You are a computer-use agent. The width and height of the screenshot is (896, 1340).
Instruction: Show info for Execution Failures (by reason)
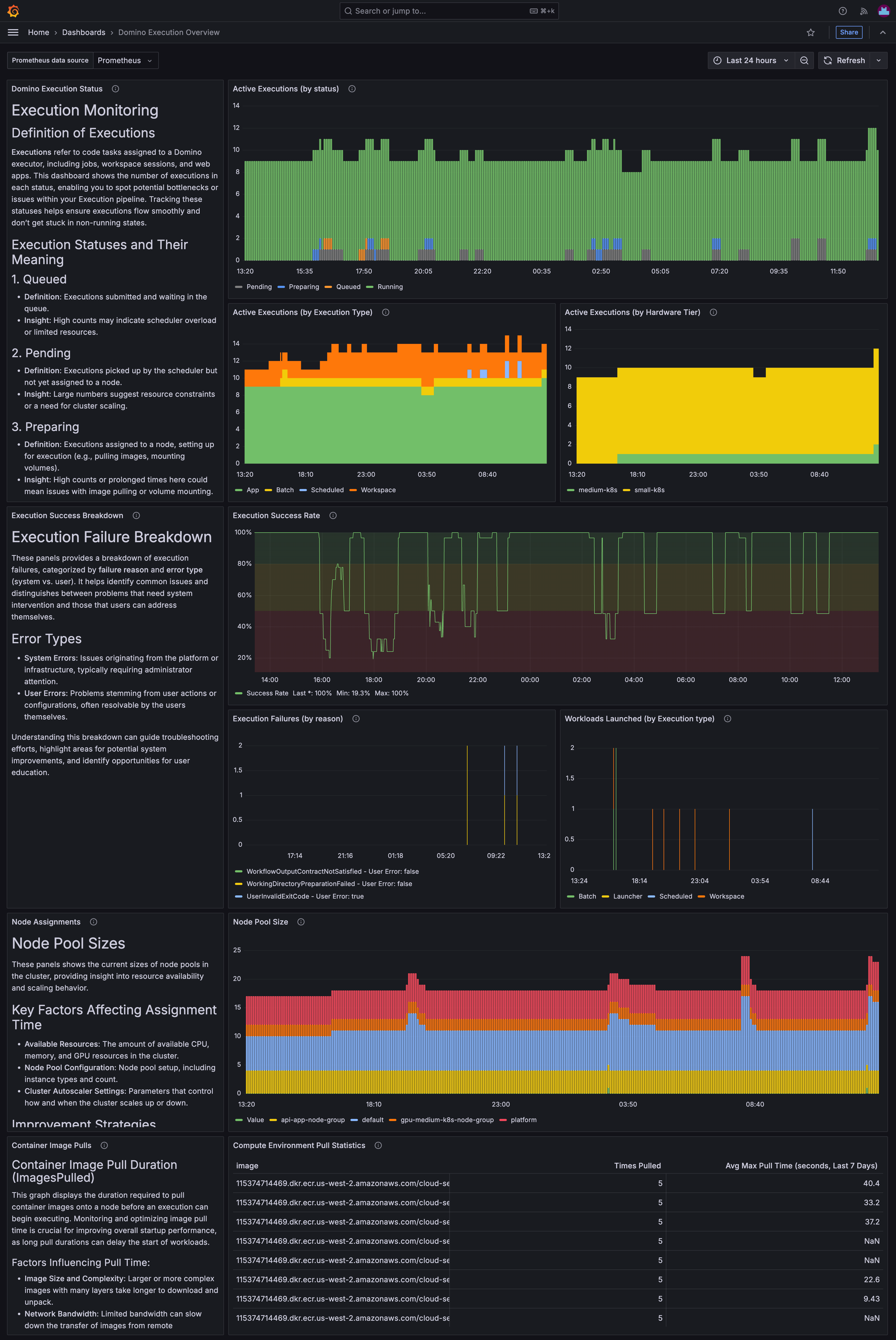[x=356, y=719]
